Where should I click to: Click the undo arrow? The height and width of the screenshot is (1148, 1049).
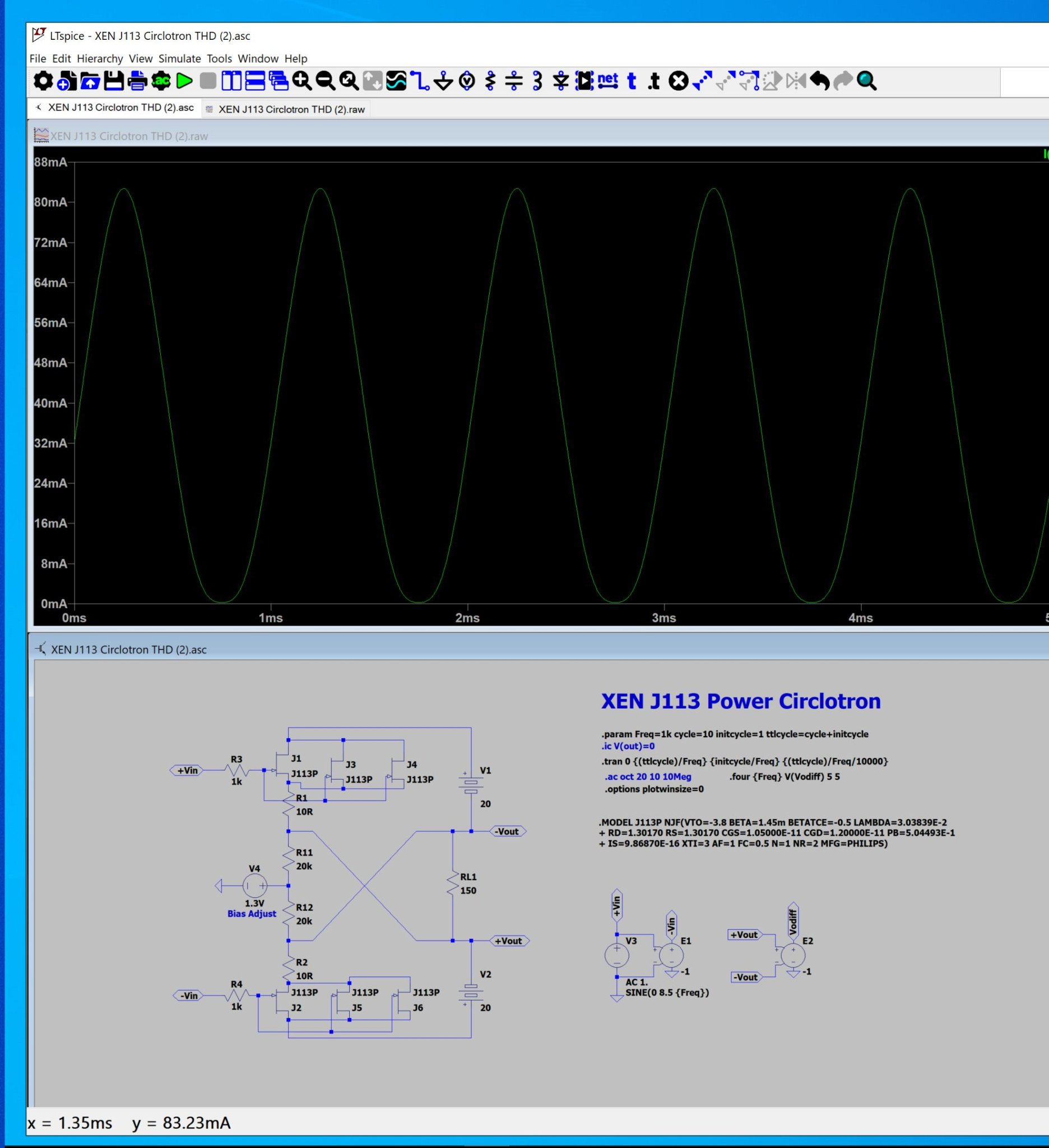[x=820, y=81]
